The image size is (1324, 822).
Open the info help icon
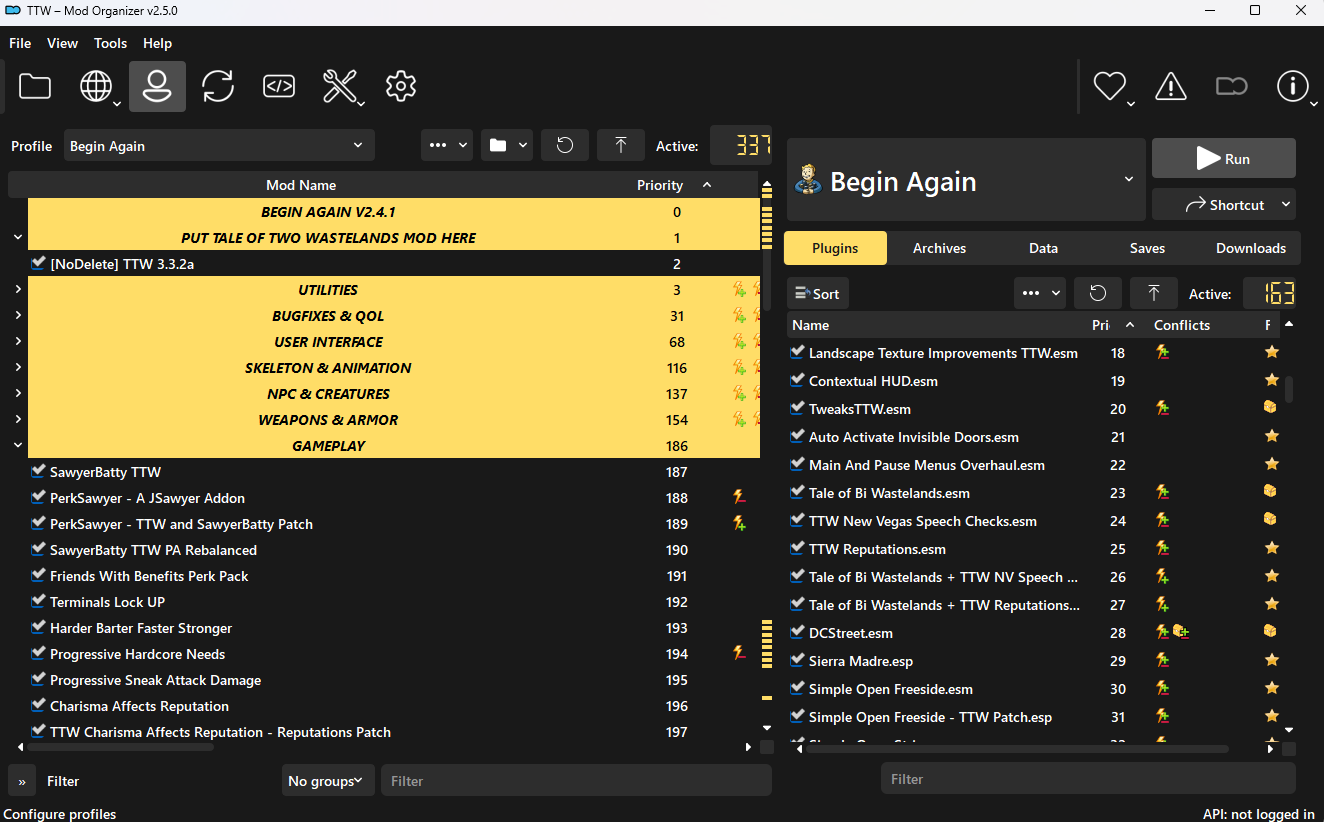click(x=1293, y=87)
